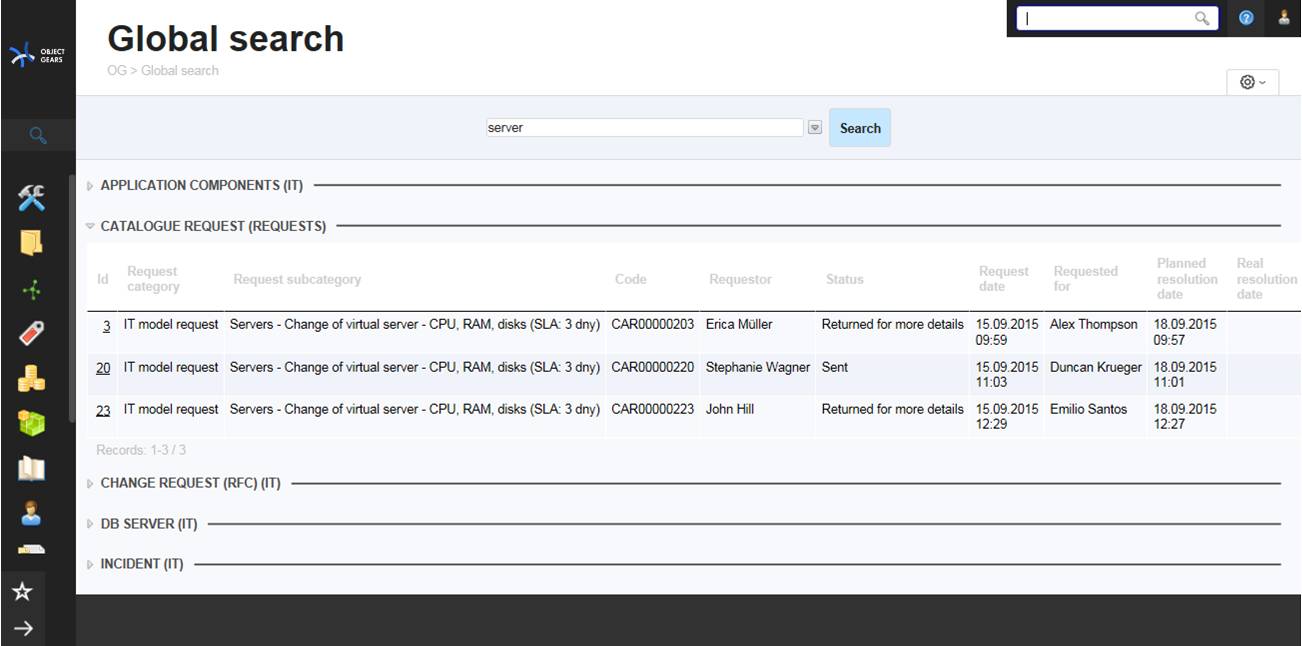Select requestor Erica Müller
Screen dimensions: 1302x646
[x=739, y=325]
